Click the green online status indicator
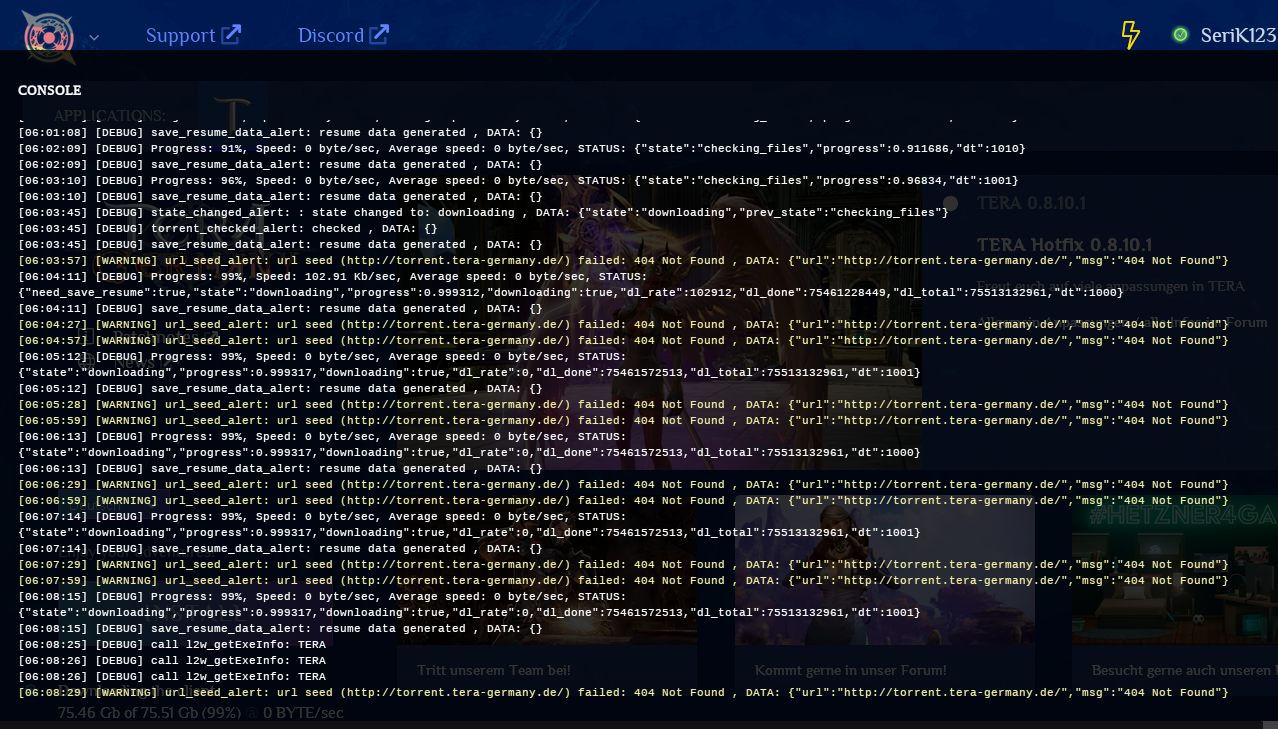The width and height of the screenshot is (1278, 729). (1180, 35)
